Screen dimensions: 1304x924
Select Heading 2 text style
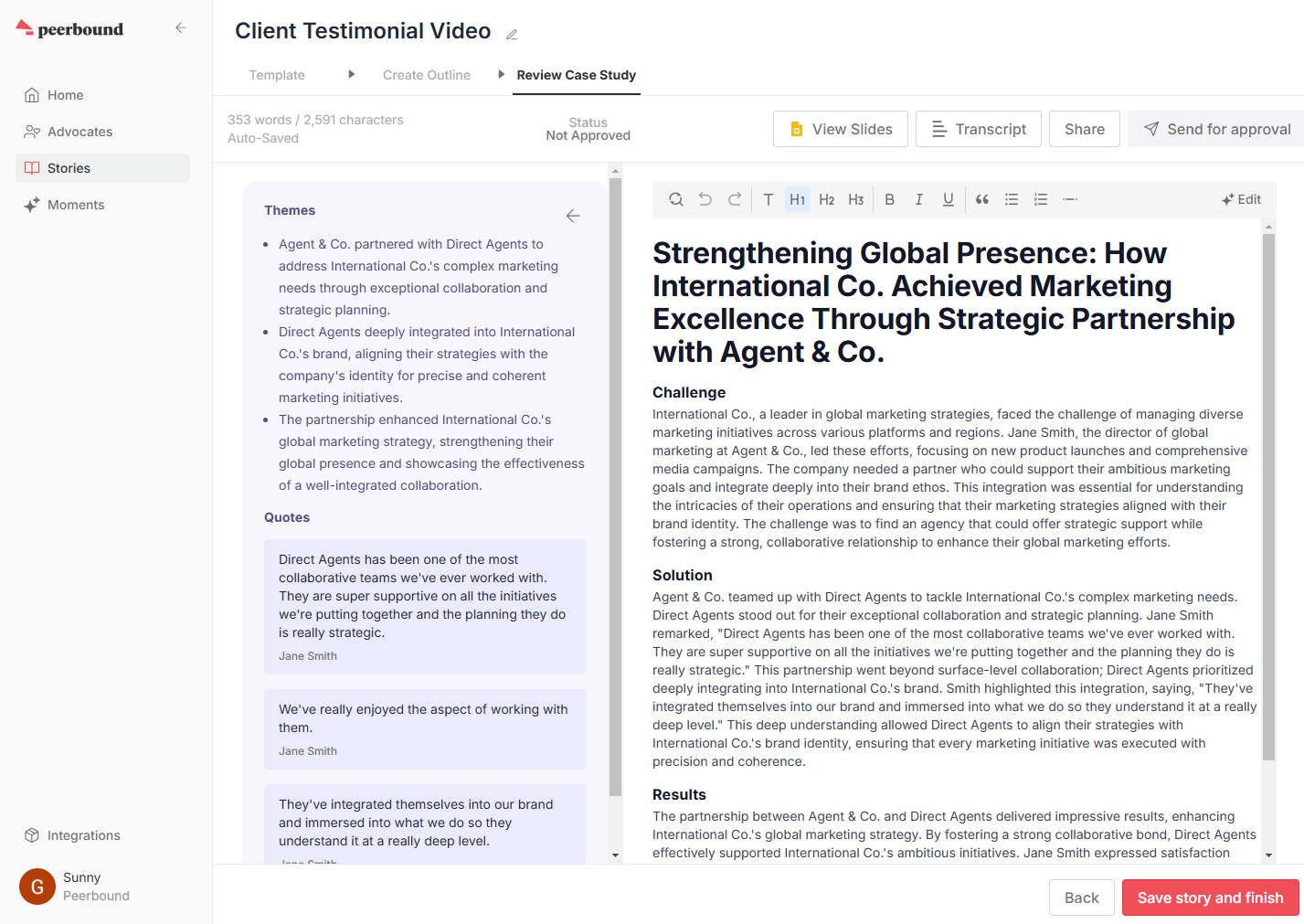pyautogui.click(x=826, y=199)
